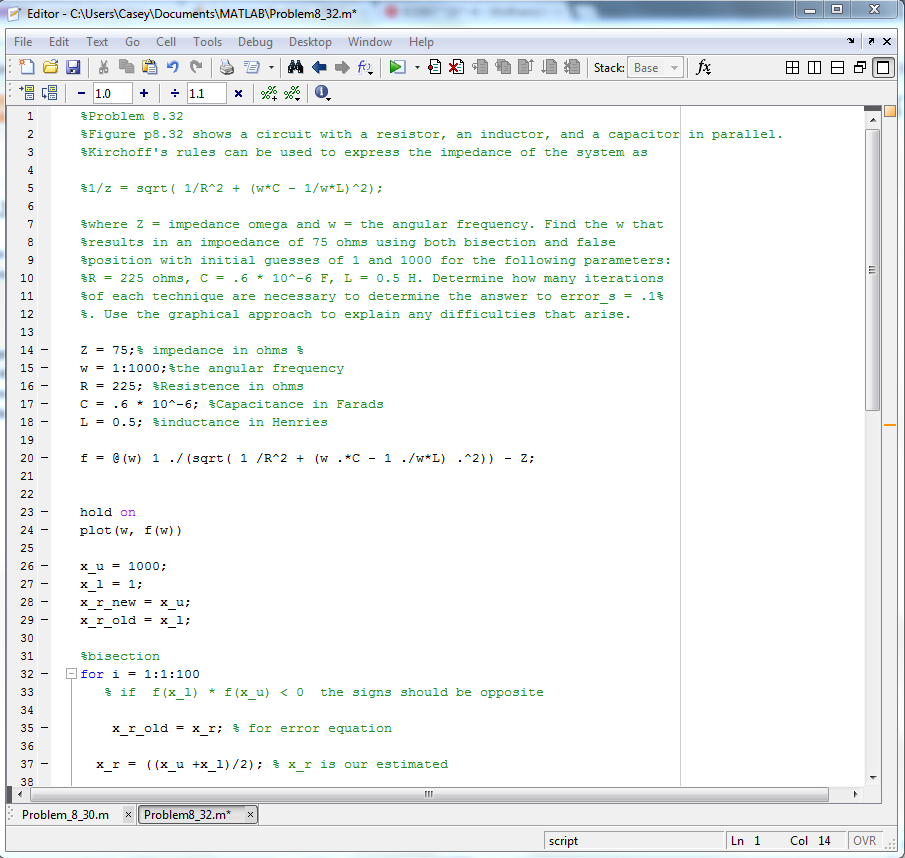Click the debug Step In icon
The height and width of the screenshot is (858, 905).
click(x=503, y=68)
